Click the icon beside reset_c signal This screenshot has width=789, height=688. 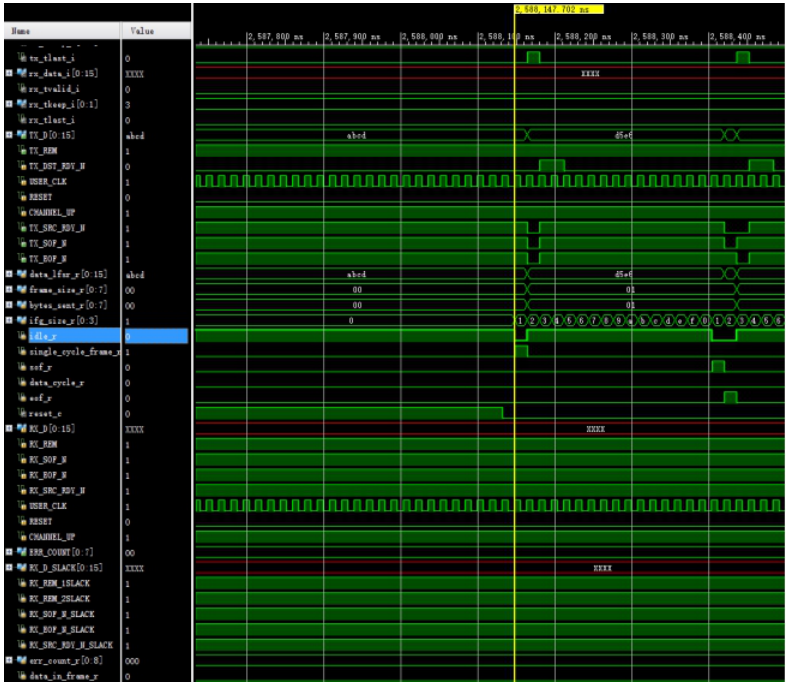[21, 413]
